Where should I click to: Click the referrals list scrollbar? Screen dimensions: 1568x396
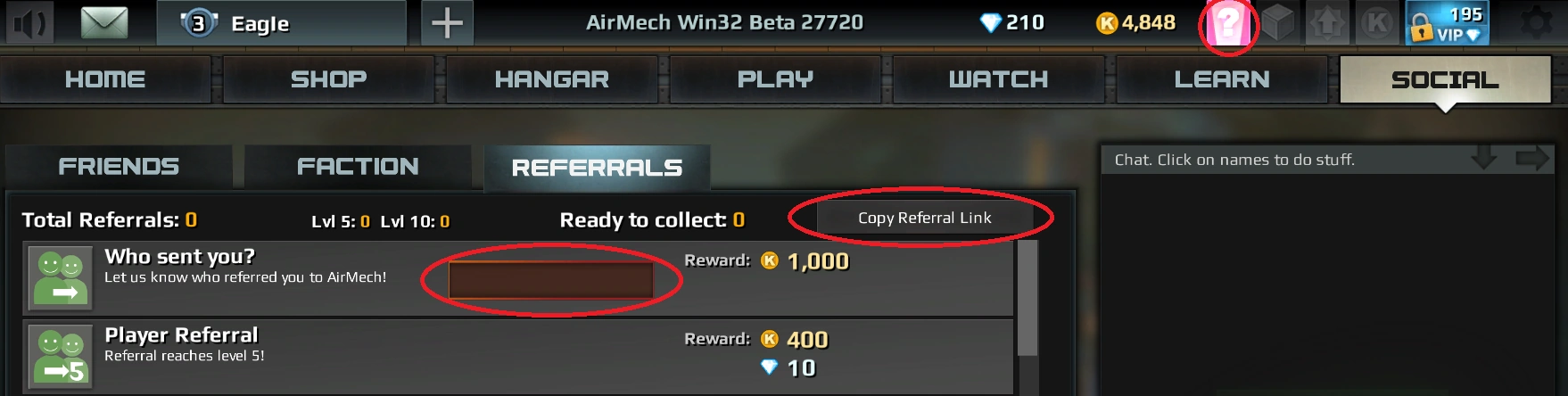pyautogui.click(x=1027, y=317)
